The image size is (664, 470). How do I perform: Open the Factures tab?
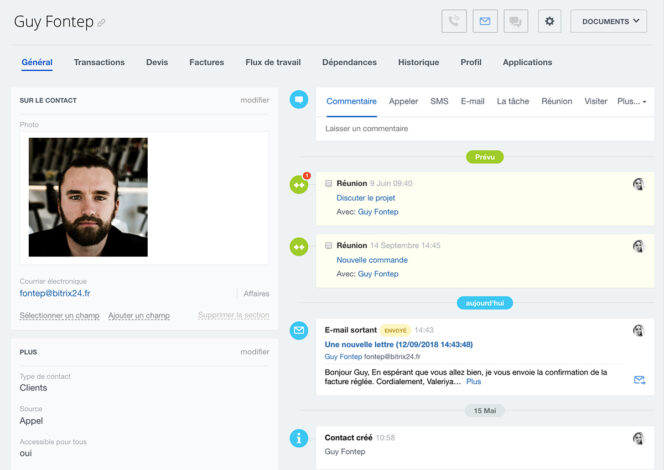(x=206, y=62)
